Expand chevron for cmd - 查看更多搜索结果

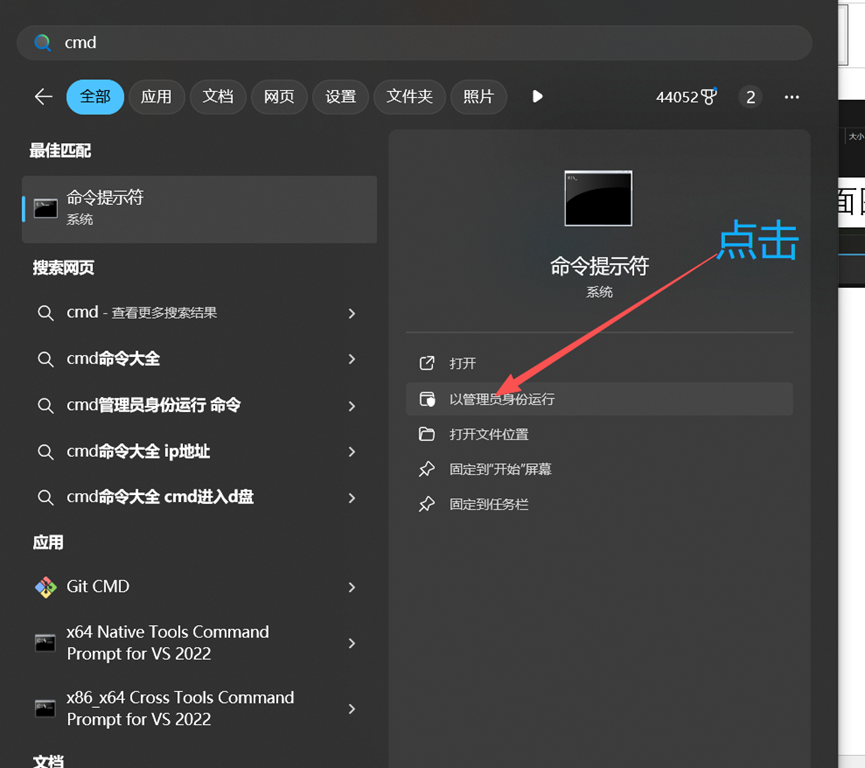point(352,313)
